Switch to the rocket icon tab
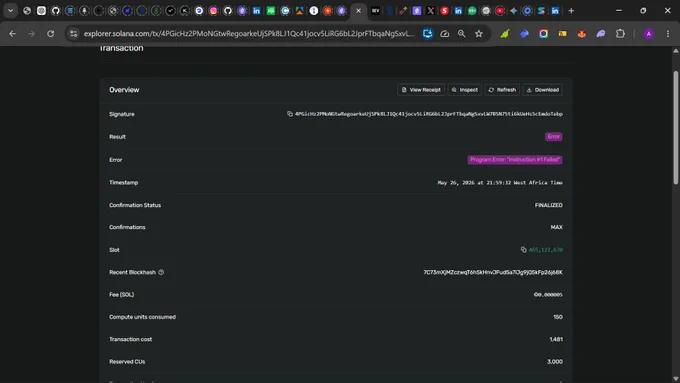680x383 pixels. pos(84,11)
